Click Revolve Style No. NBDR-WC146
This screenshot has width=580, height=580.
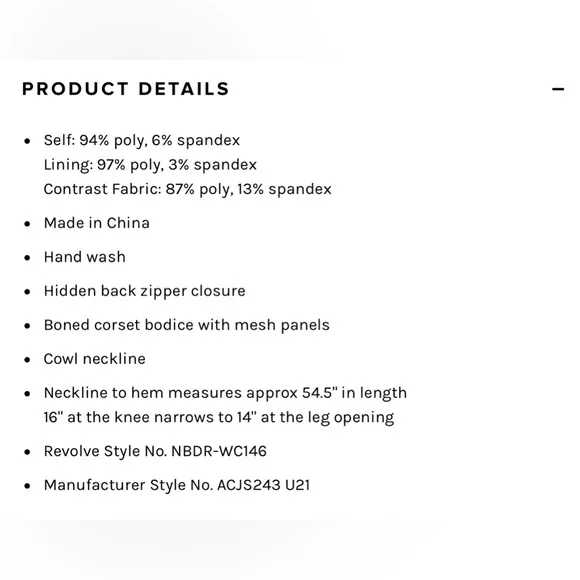155,451
